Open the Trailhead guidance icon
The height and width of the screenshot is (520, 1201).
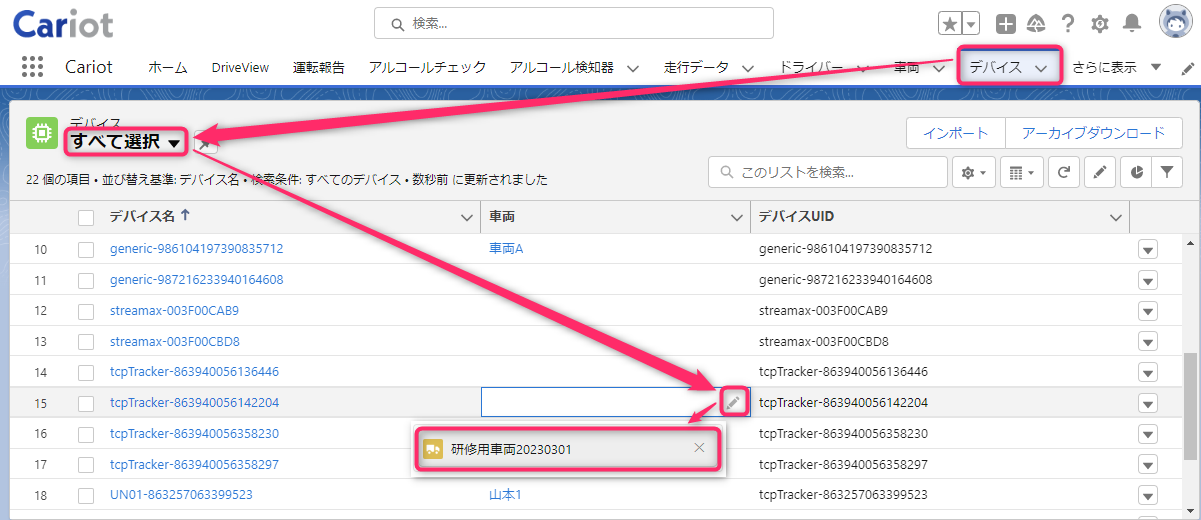pos(1036,23)
